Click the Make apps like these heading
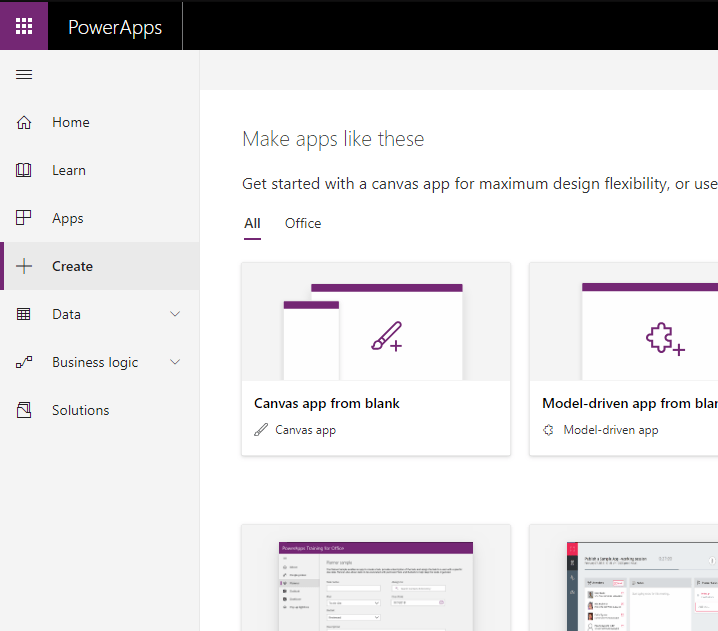Screen dimensions: 718x631 pyautogui.click(x=333, y=139)
